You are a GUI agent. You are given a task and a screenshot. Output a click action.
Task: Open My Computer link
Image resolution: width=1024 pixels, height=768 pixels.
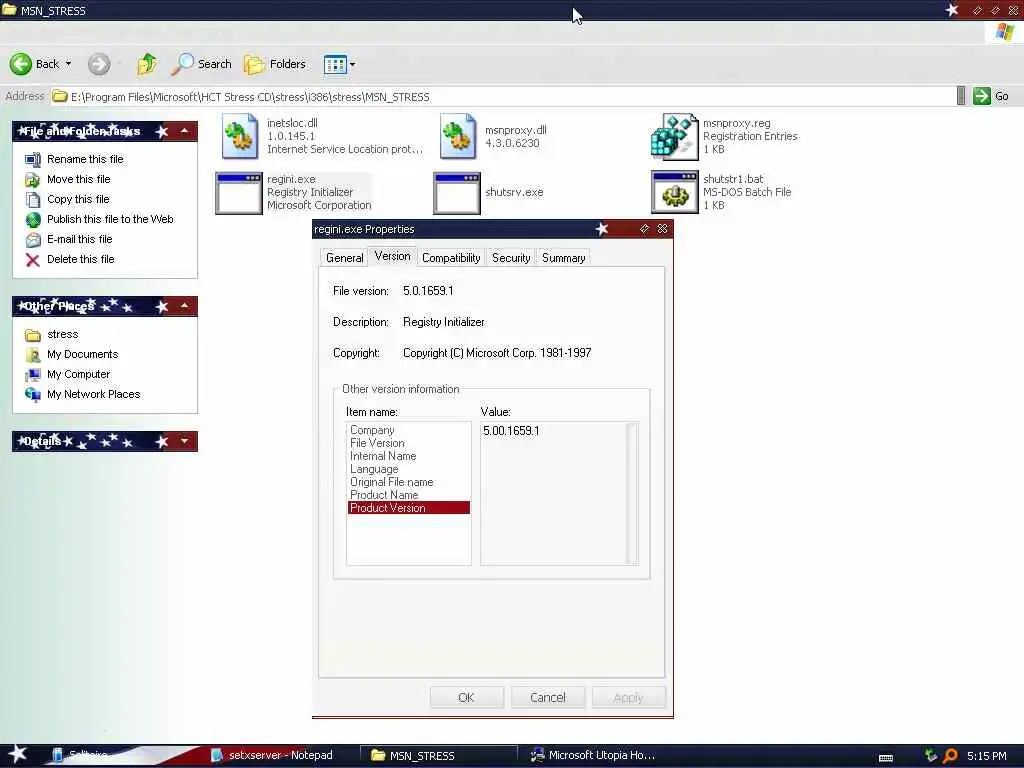[78, 374]
